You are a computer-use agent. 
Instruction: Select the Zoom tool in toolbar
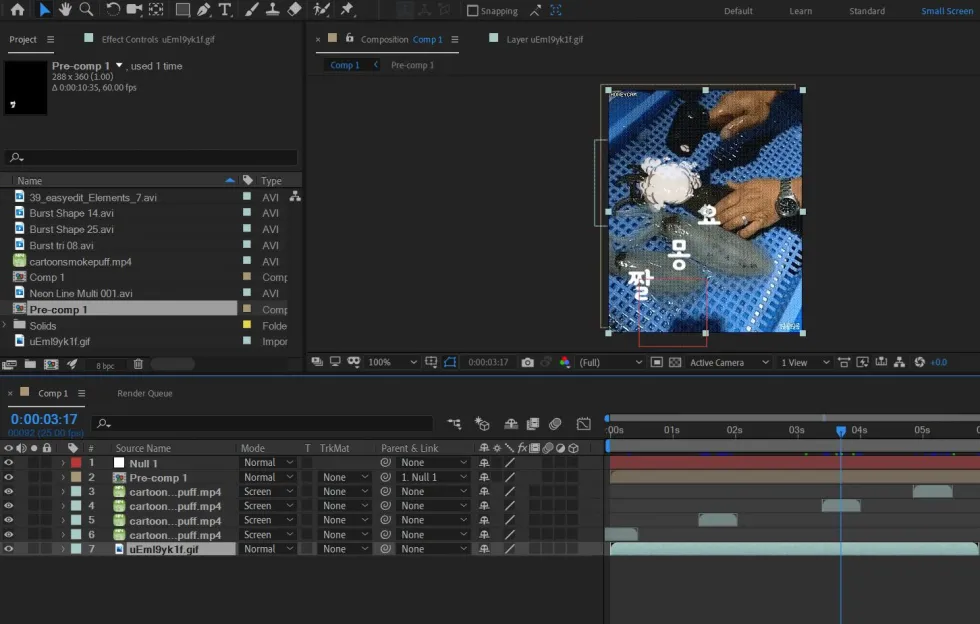coord(86,9)
